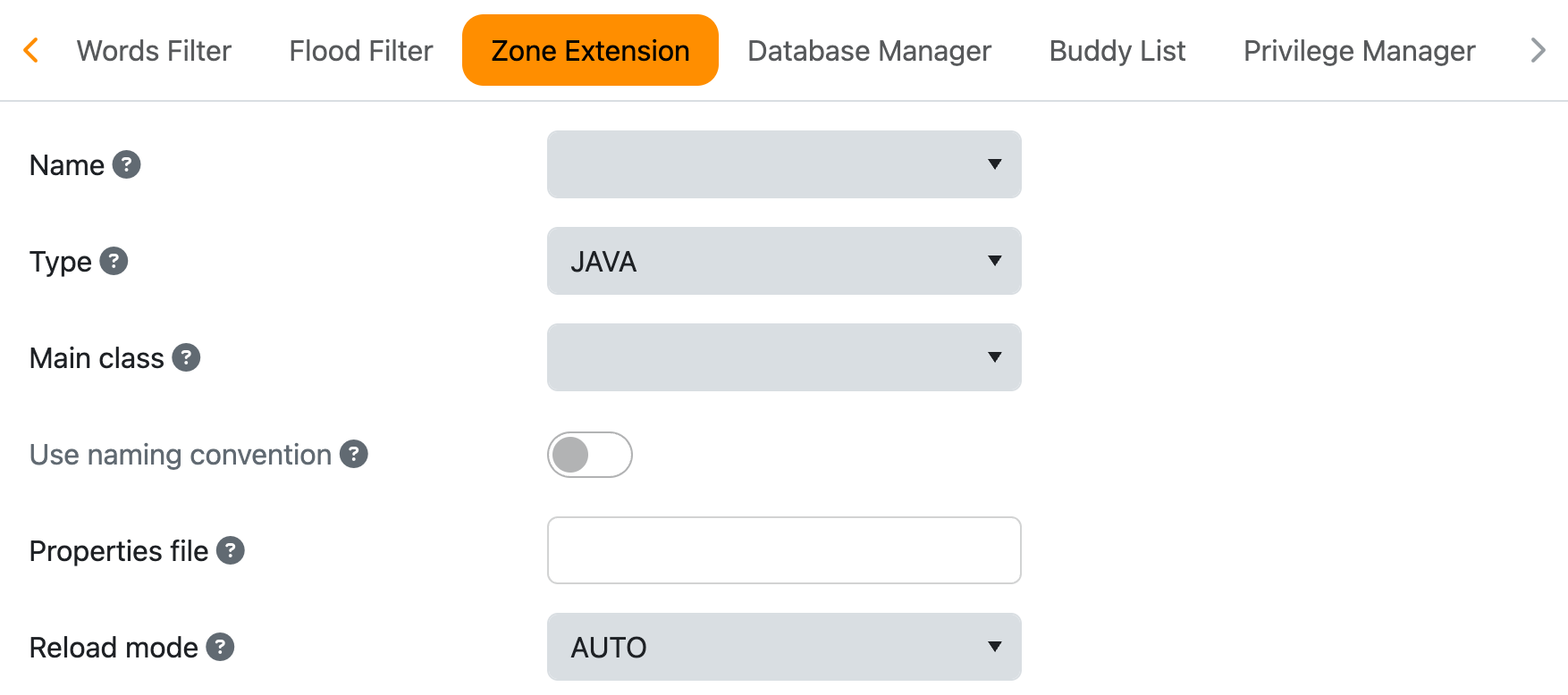
Task: Open the Main class help tooltip
Action: click(x=185, y=357)
